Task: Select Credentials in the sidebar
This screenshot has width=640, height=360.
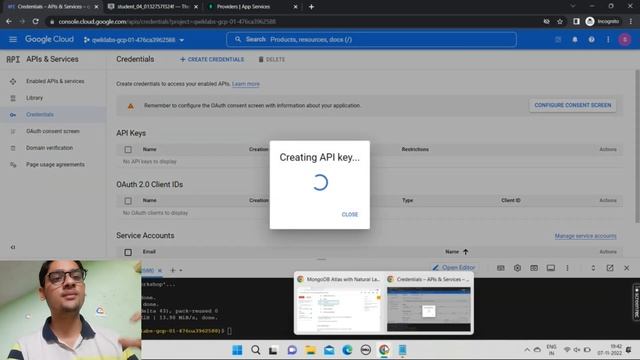Action: click(x=40, y=115)
